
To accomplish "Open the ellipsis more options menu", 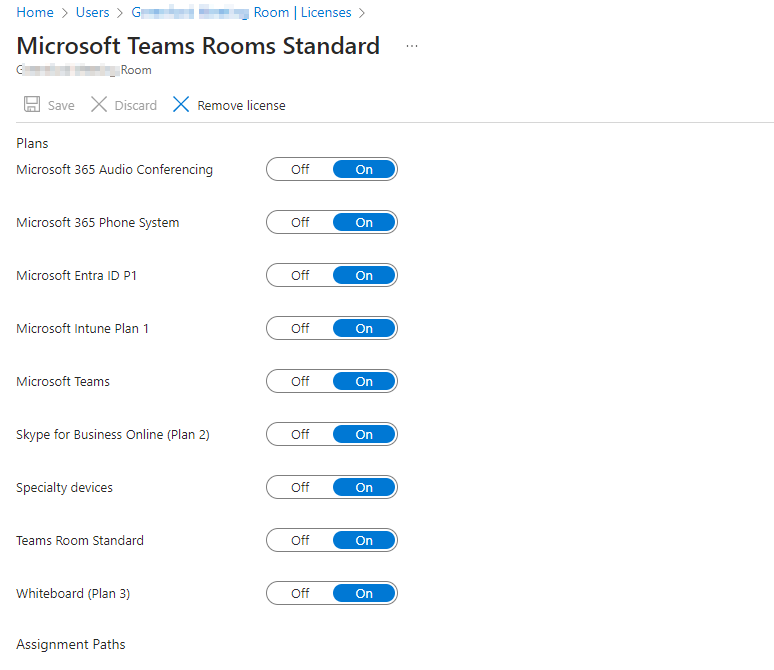I will tap(412, 46).
